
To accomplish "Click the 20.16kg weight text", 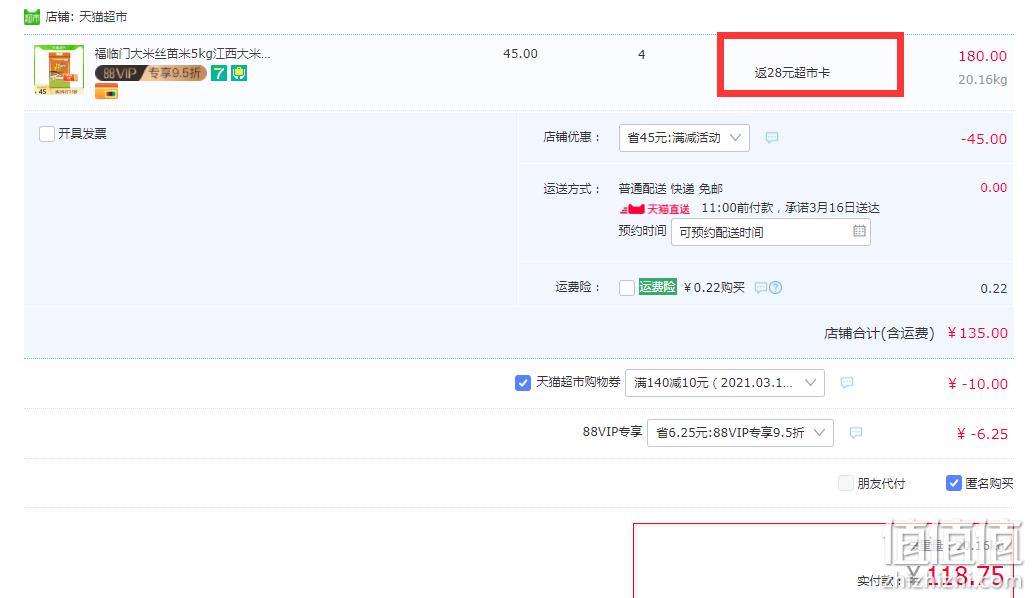I will pyautogui.click(x=982, y=80).
